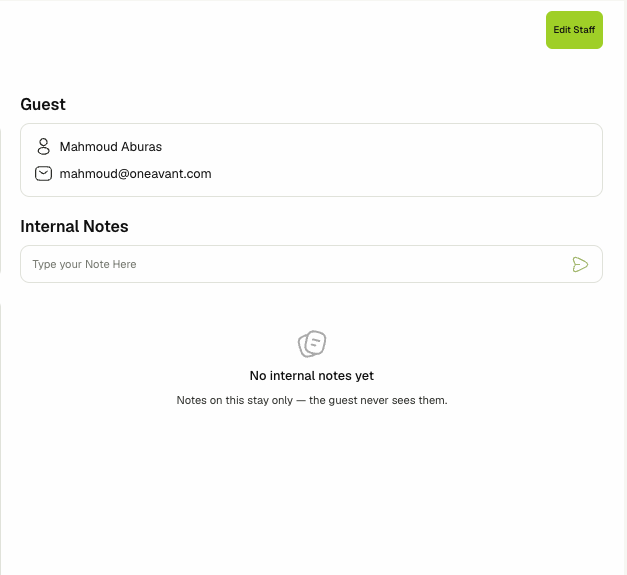This screenshot has height=575, width=627.
Task: Select the guest details card
Action: pyautogui.click(x=312, y=160)
